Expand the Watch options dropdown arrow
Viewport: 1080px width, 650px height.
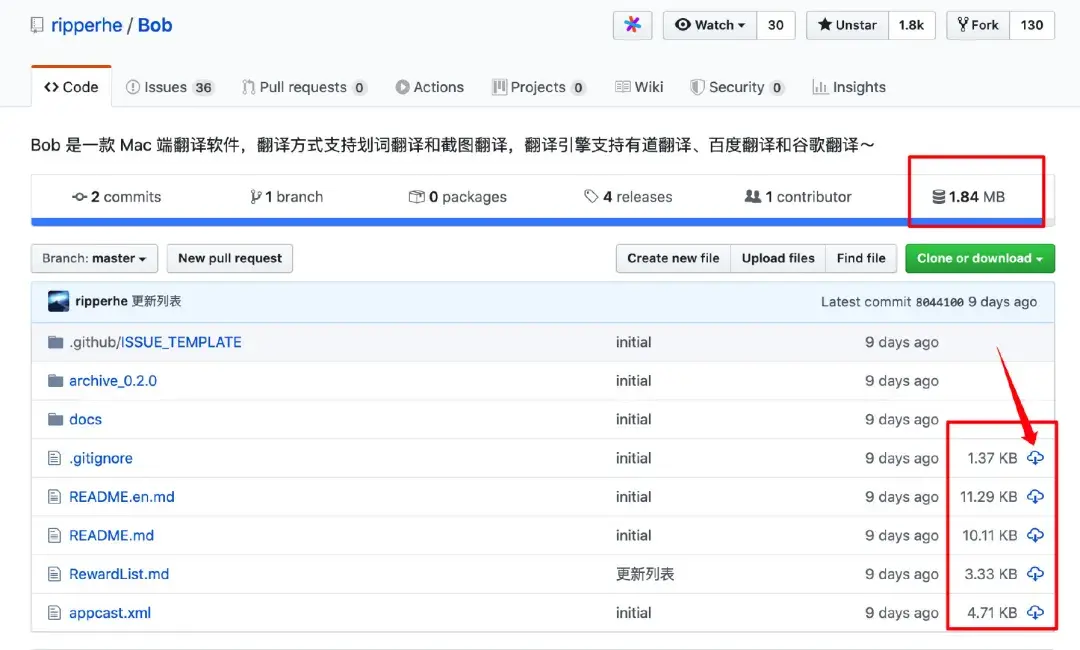pos(741,26)
